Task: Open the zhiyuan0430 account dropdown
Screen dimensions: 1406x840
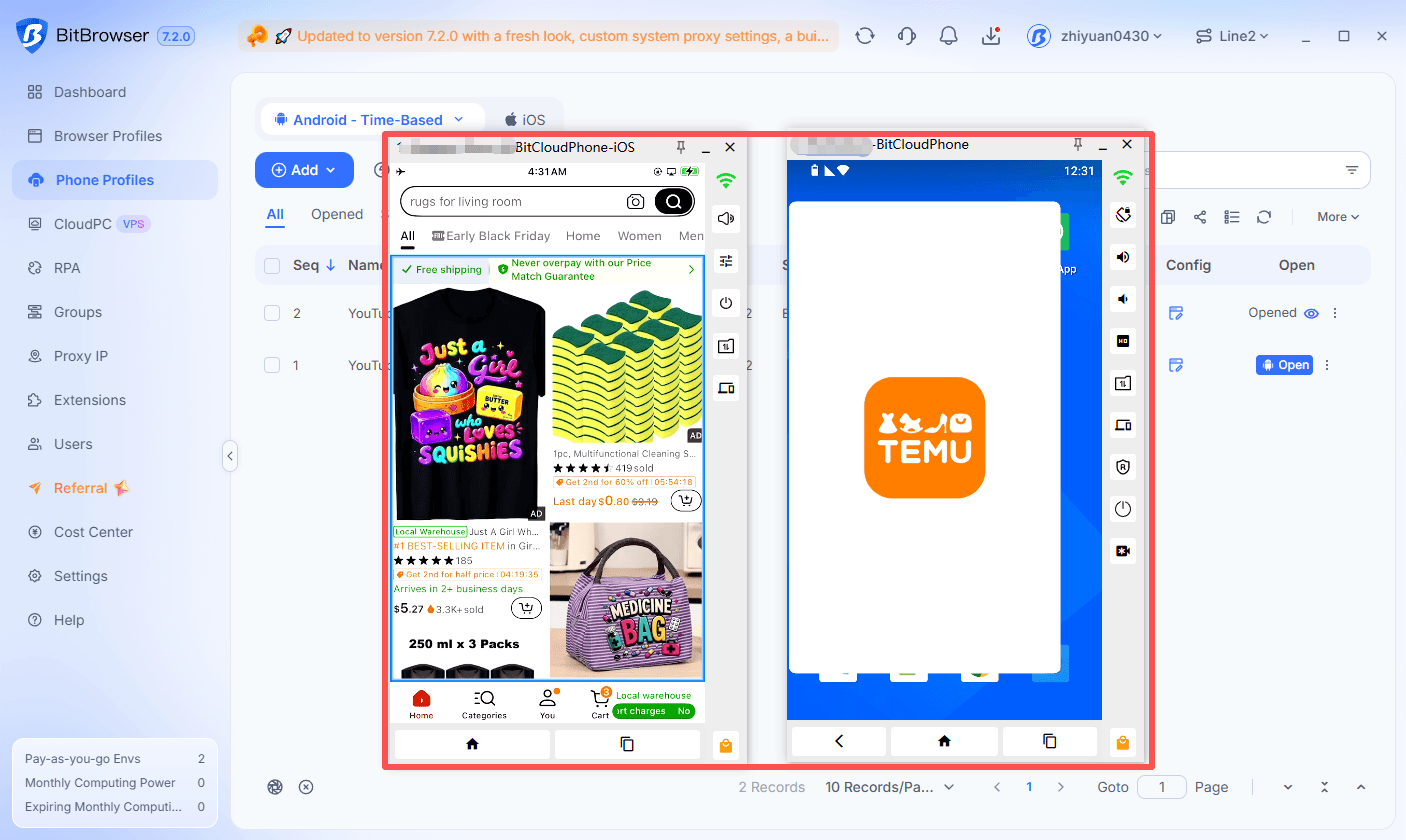Action: 1095,36
